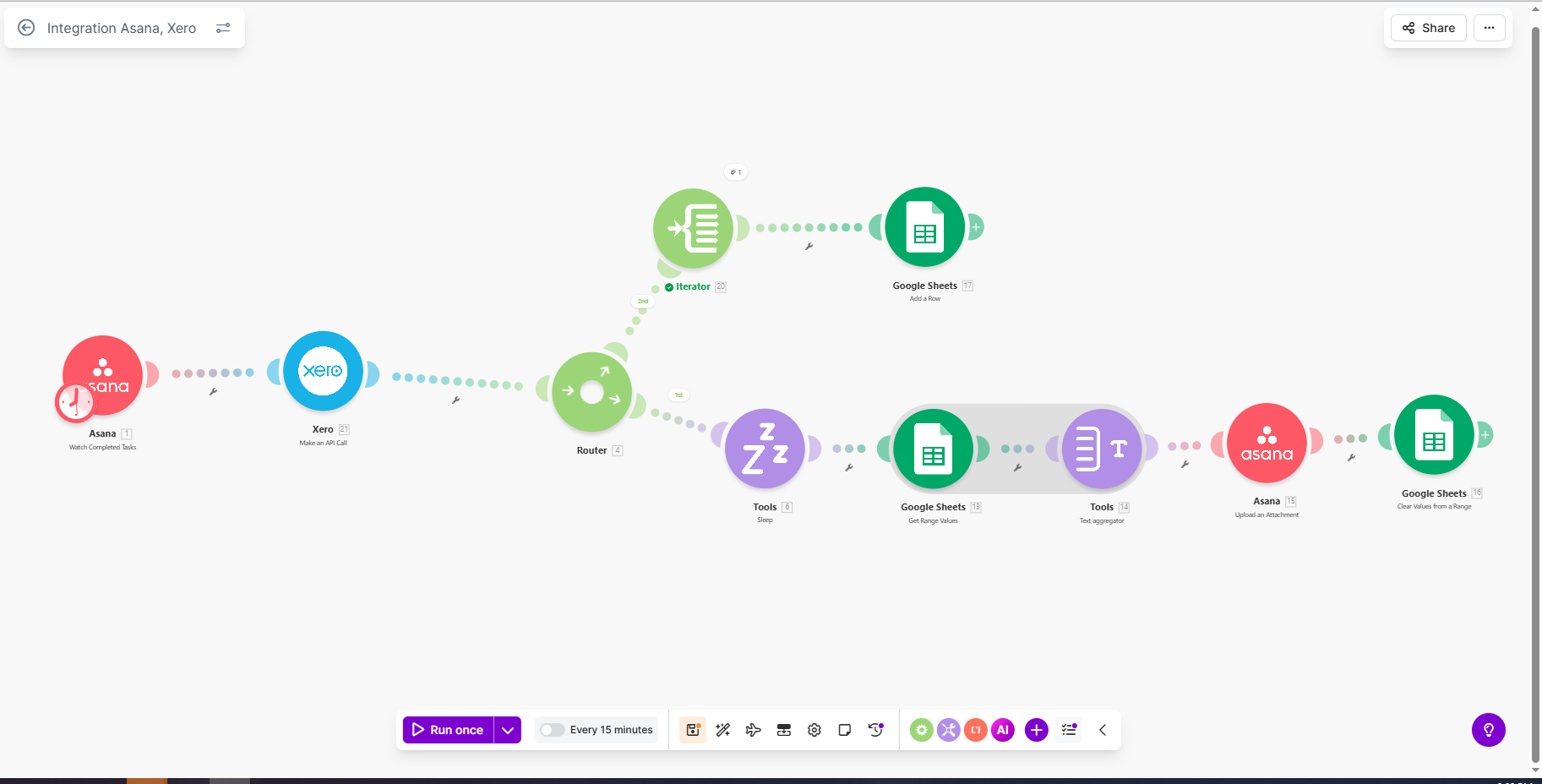The height and width of the screenshot is (784, 1542).
Task: Open the Xero Make an API Call module
Action: click(x=323, y=371)
